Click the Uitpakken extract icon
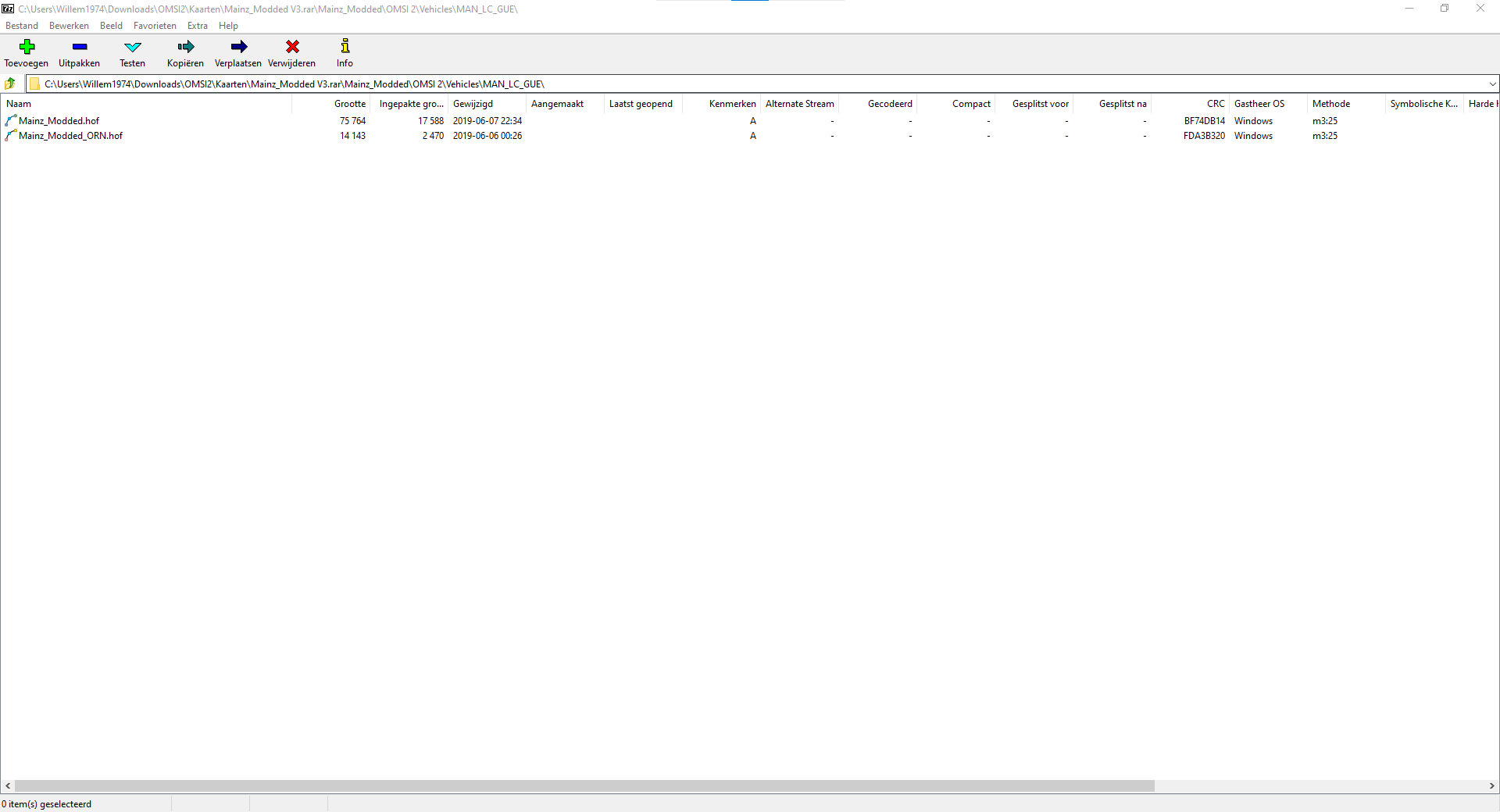This screenshot has height=812, width=1500. click(x=79, y=48)
